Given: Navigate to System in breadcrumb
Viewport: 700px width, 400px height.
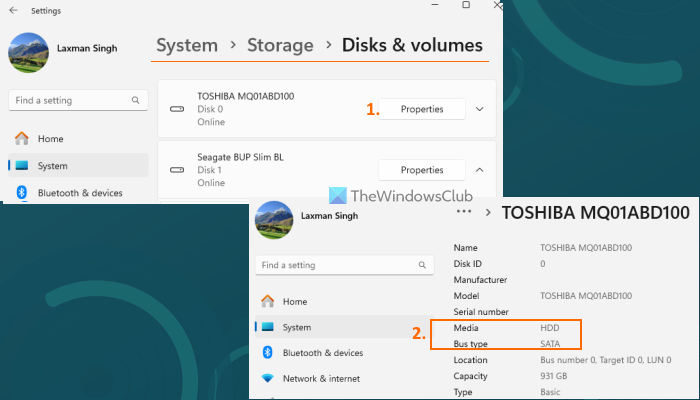Looking at the screenshot, I should click(187, 45).
